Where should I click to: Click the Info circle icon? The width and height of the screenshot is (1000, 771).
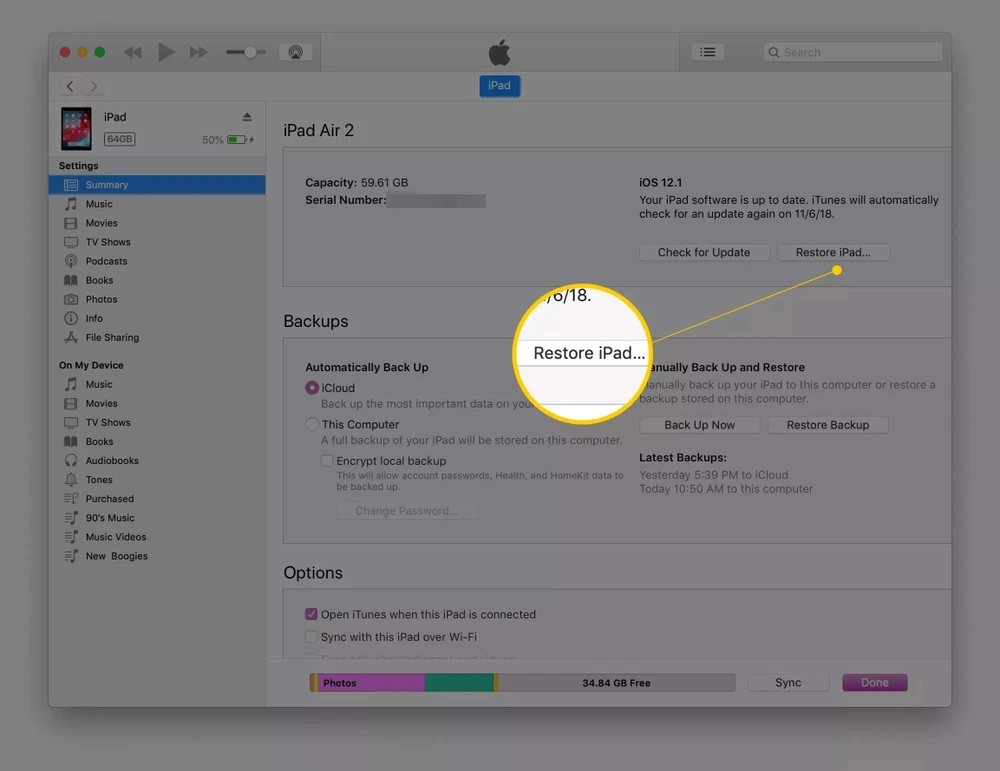click(71, 318)
